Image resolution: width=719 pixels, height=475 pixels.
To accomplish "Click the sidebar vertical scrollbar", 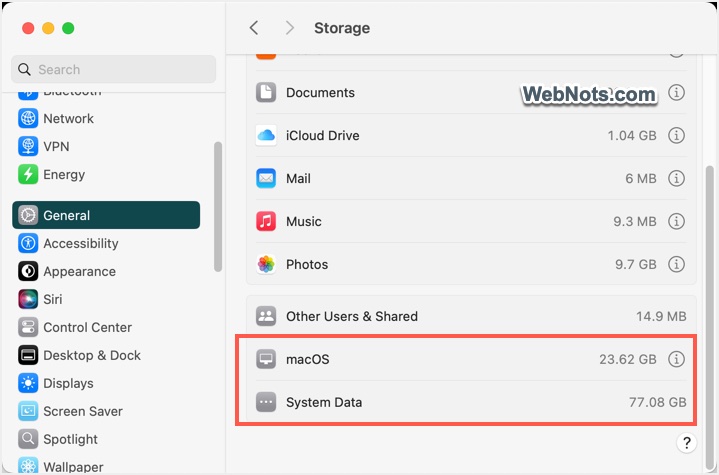I will [218, 207].
